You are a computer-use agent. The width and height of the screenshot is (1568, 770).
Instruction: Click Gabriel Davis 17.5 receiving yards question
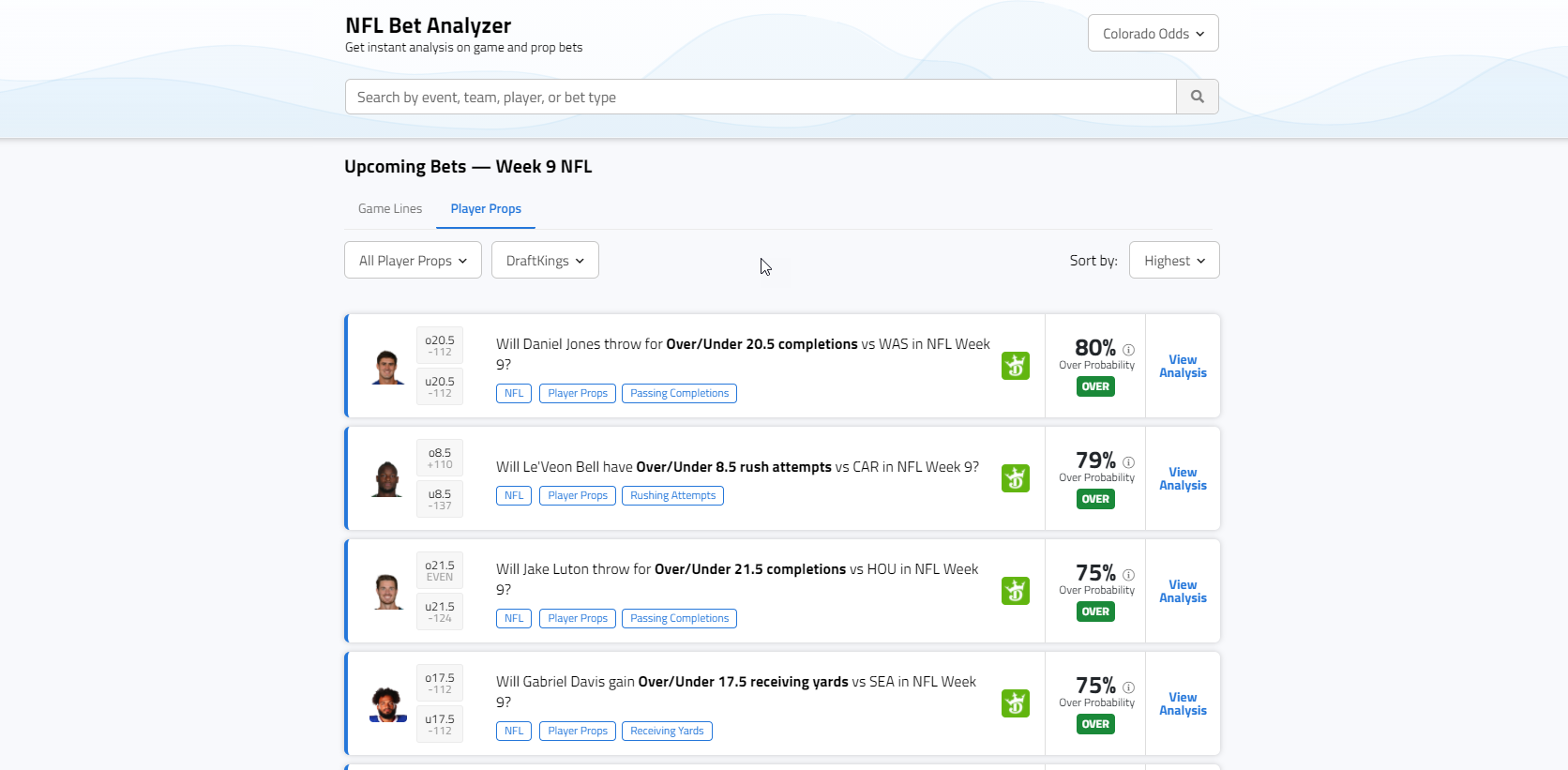click(x=736, y=692)
